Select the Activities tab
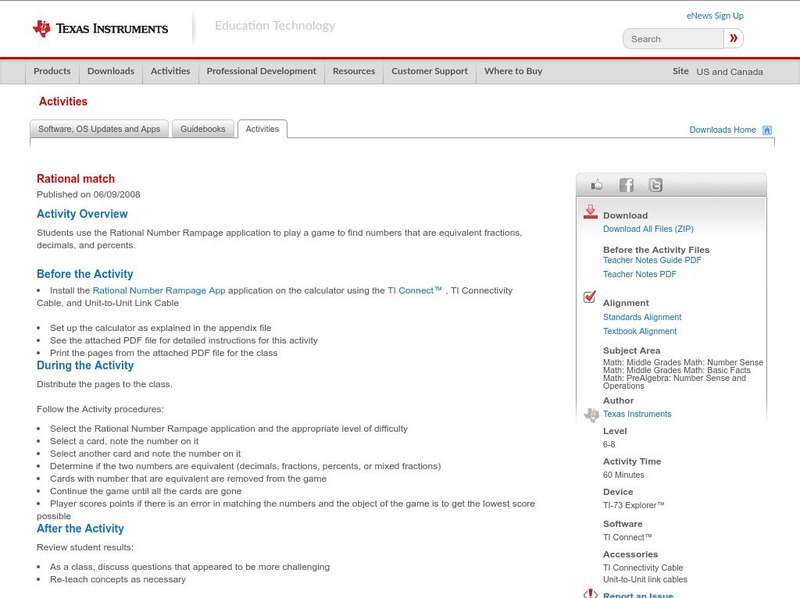The image size is (800, 598). [x=262, y=129]
